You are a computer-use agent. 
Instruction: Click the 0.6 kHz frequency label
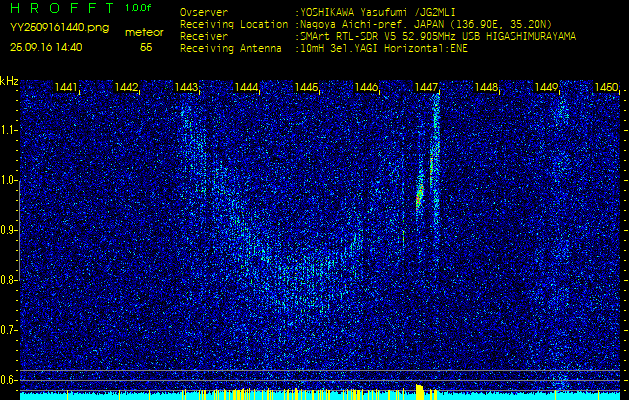pos(8,380)
